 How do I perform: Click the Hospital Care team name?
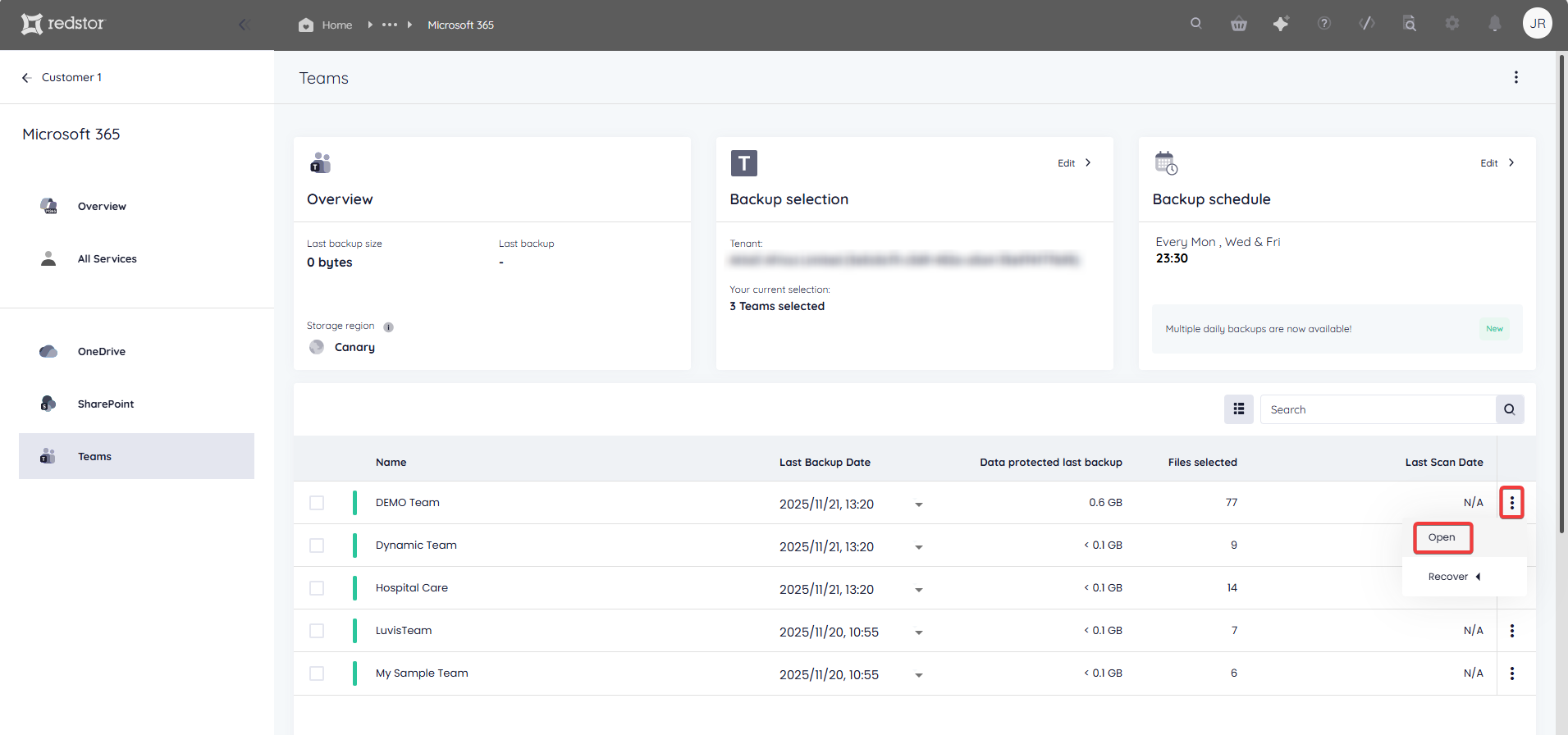[412, 587]
